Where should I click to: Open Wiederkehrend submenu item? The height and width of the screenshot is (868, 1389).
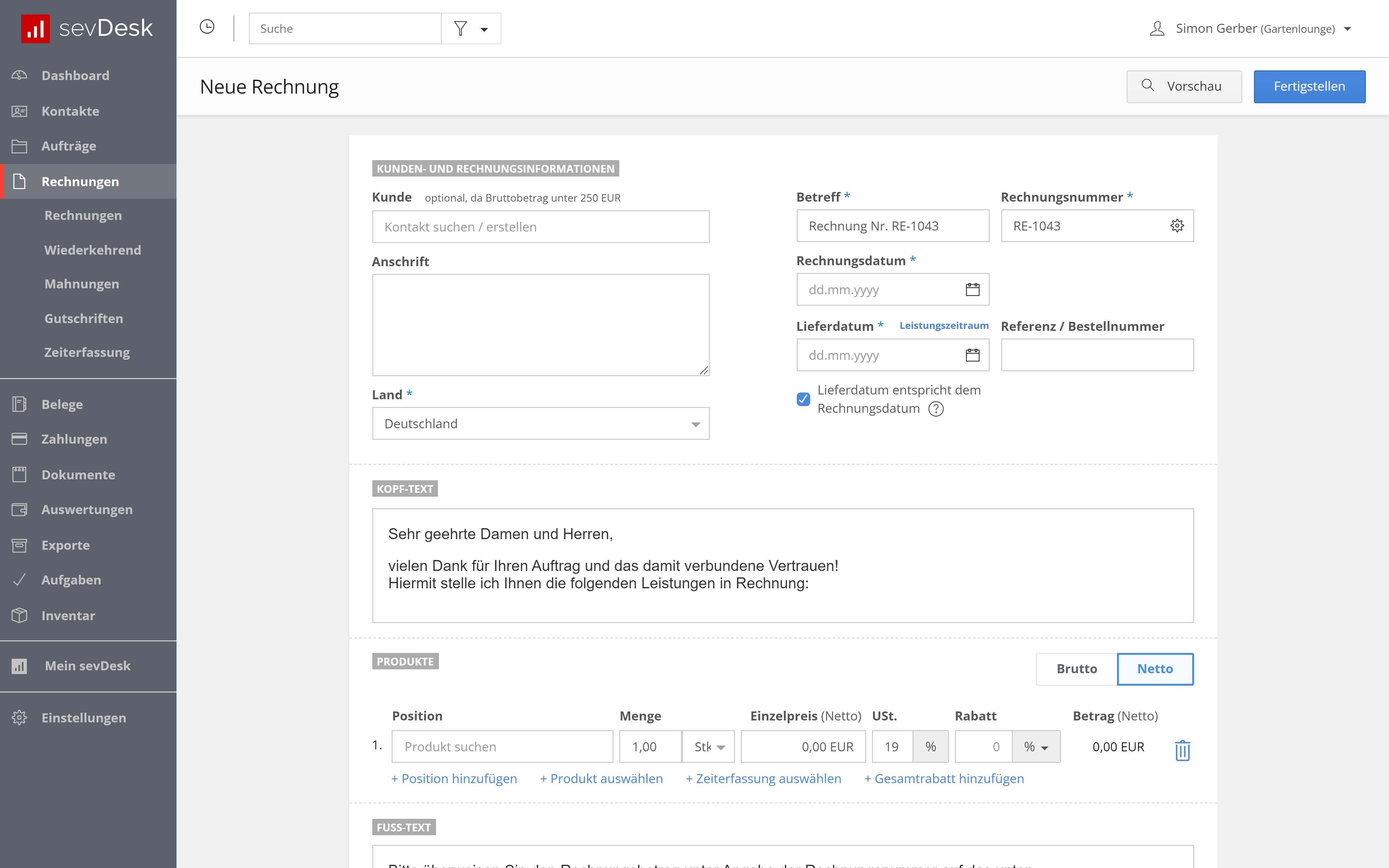click(x=92, y=250)
